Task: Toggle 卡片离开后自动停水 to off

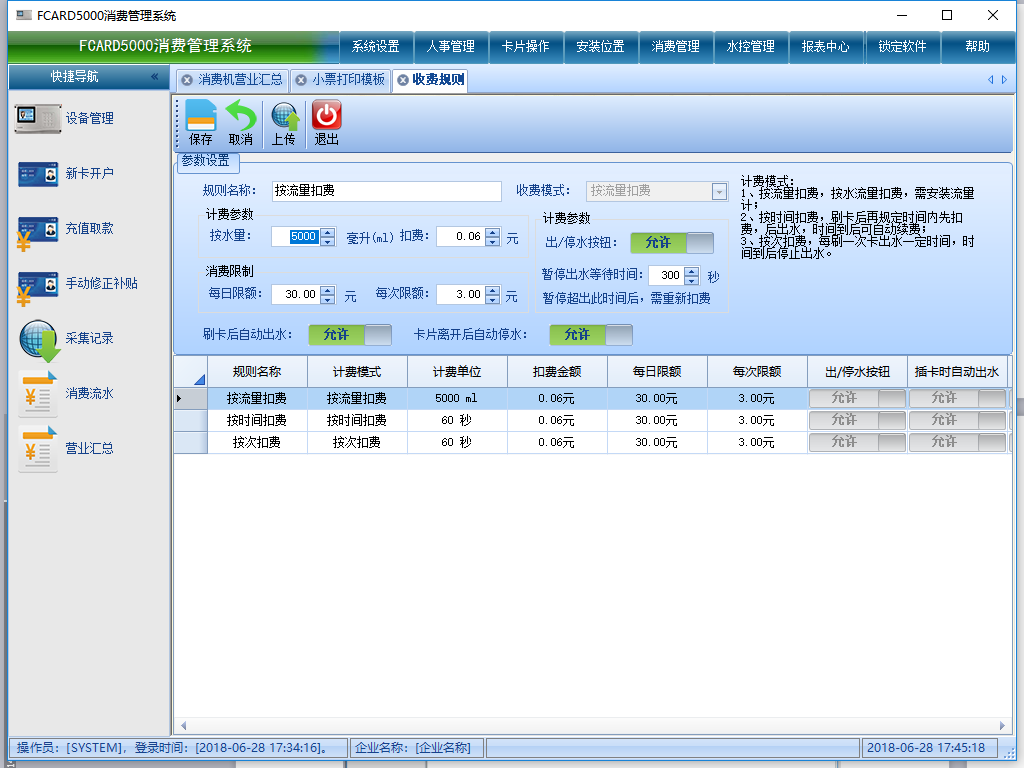Action: coord(590,335)
